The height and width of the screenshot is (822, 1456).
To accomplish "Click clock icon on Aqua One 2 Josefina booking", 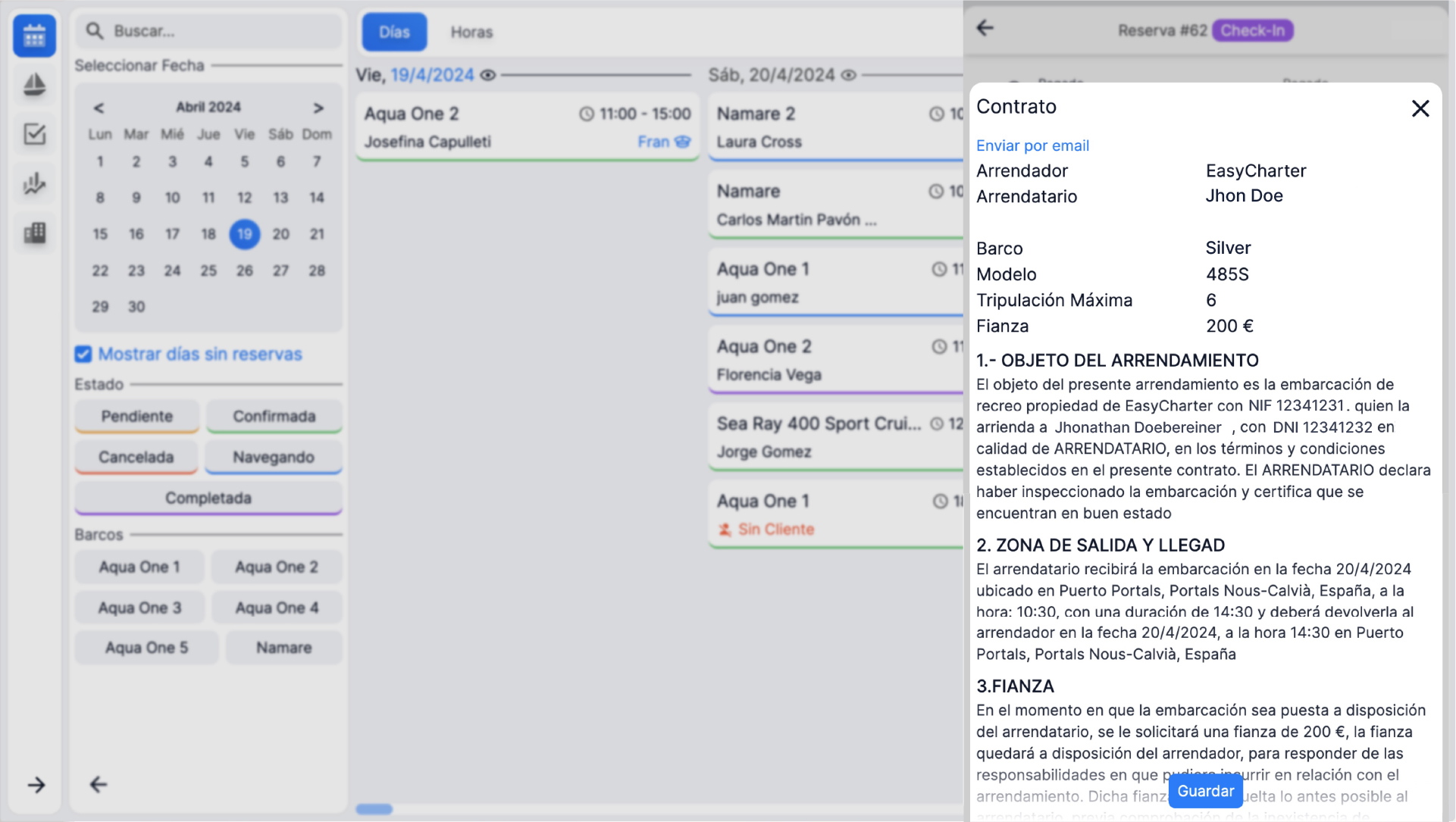I will pyautogui.click(x=587, y=114).
